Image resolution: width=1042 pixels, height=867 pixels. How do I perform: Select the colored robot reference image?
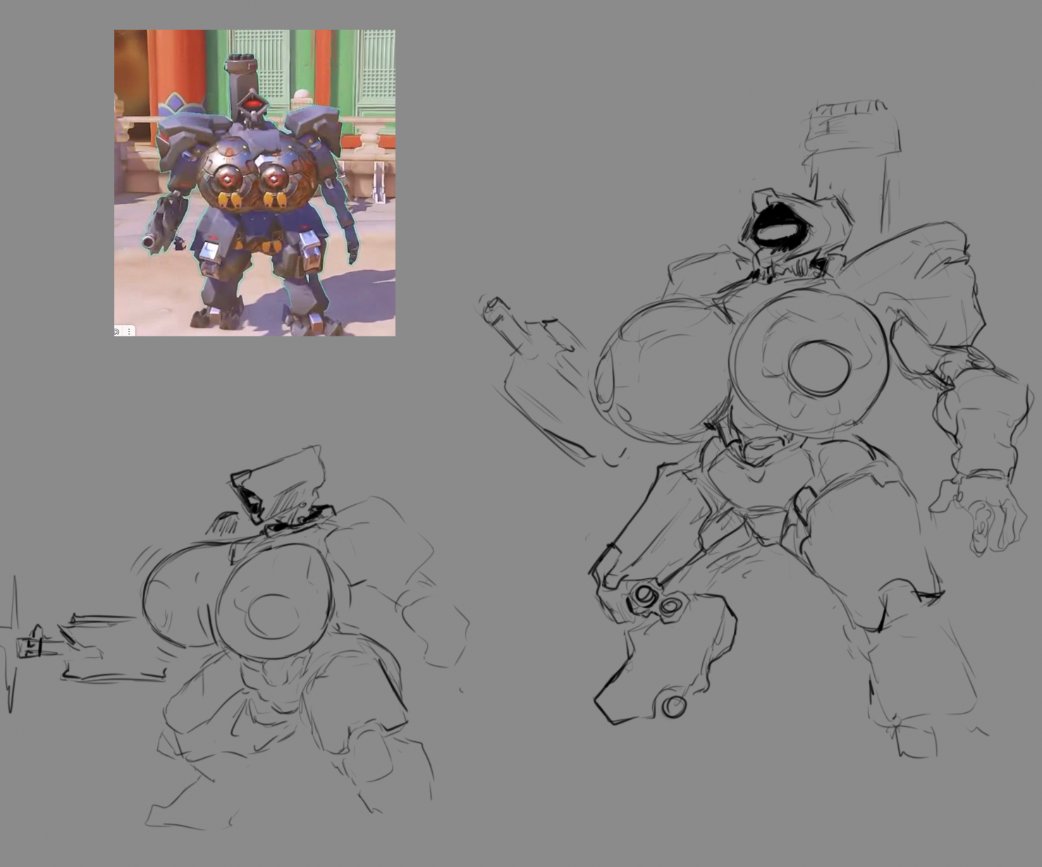[x=255, y=183]
